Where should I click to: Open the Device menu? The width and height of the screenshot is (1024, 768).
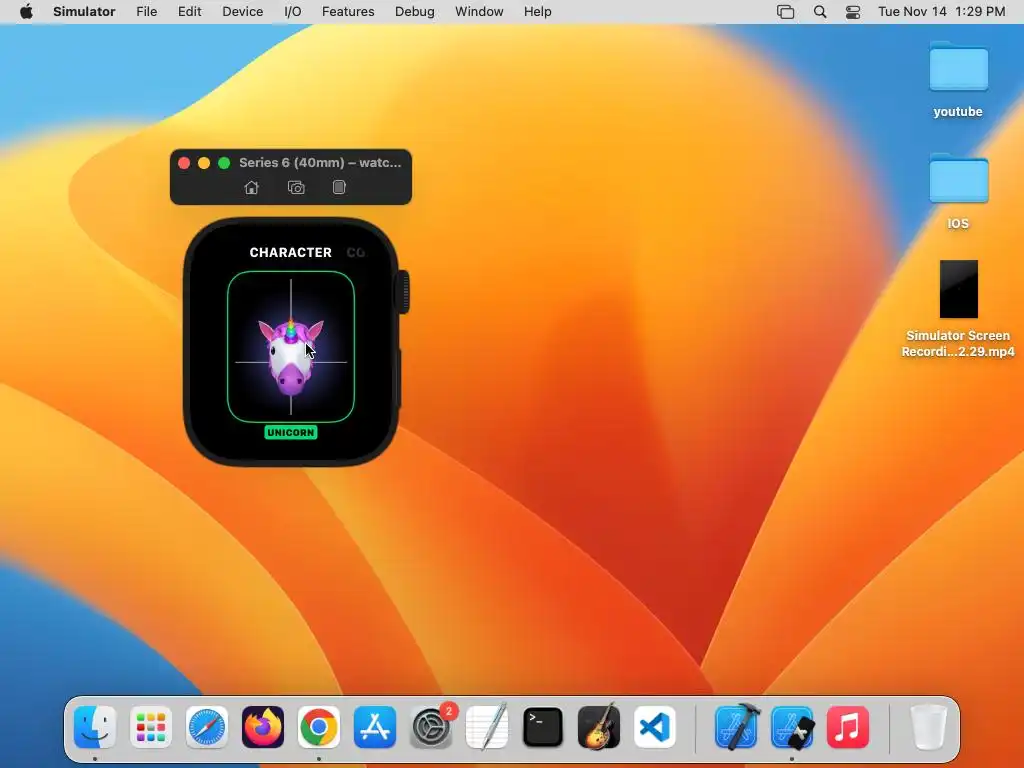tap(242, 12)
